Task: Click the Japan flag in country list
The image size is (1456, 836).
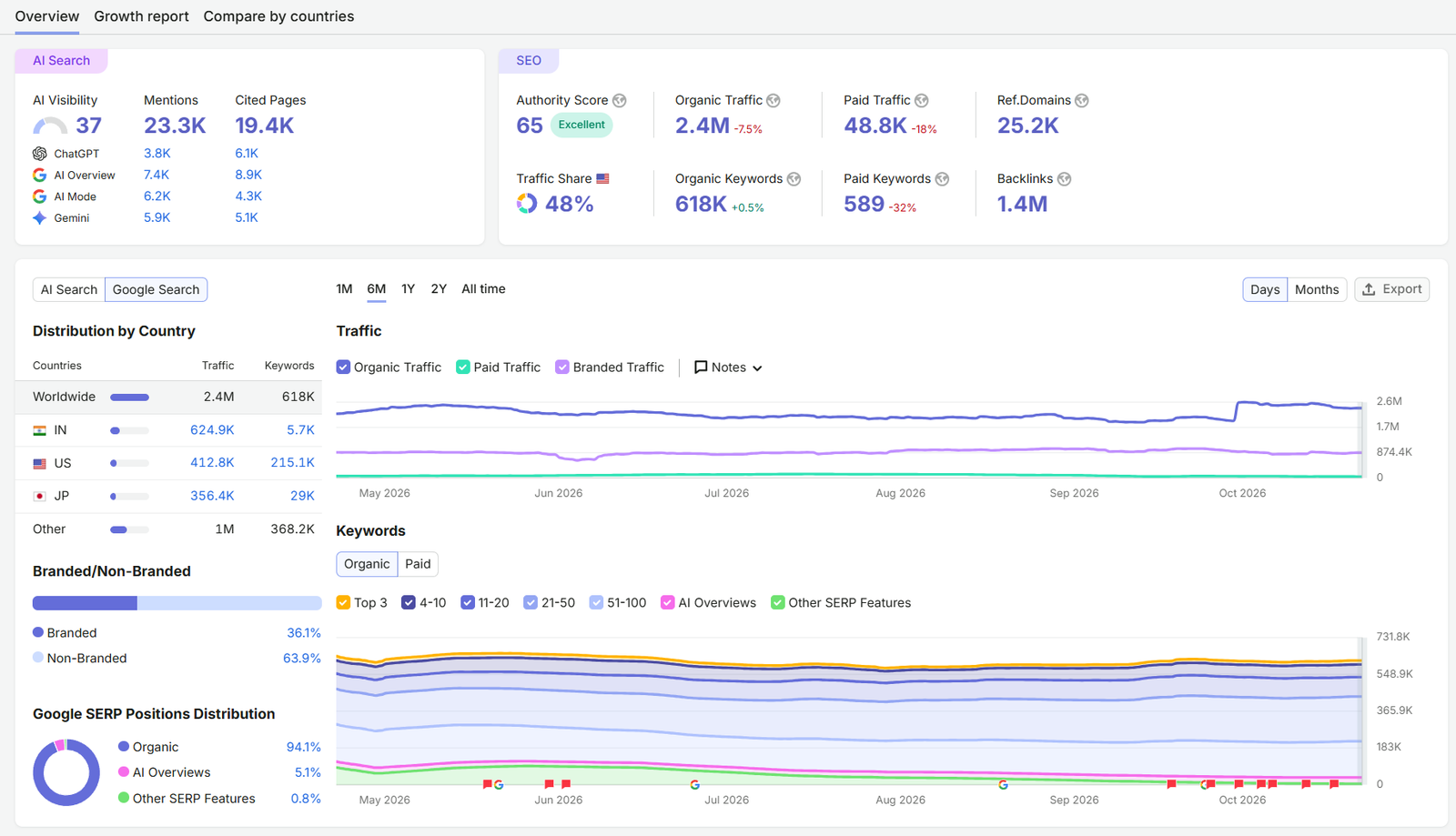Action: pos(40,497)
